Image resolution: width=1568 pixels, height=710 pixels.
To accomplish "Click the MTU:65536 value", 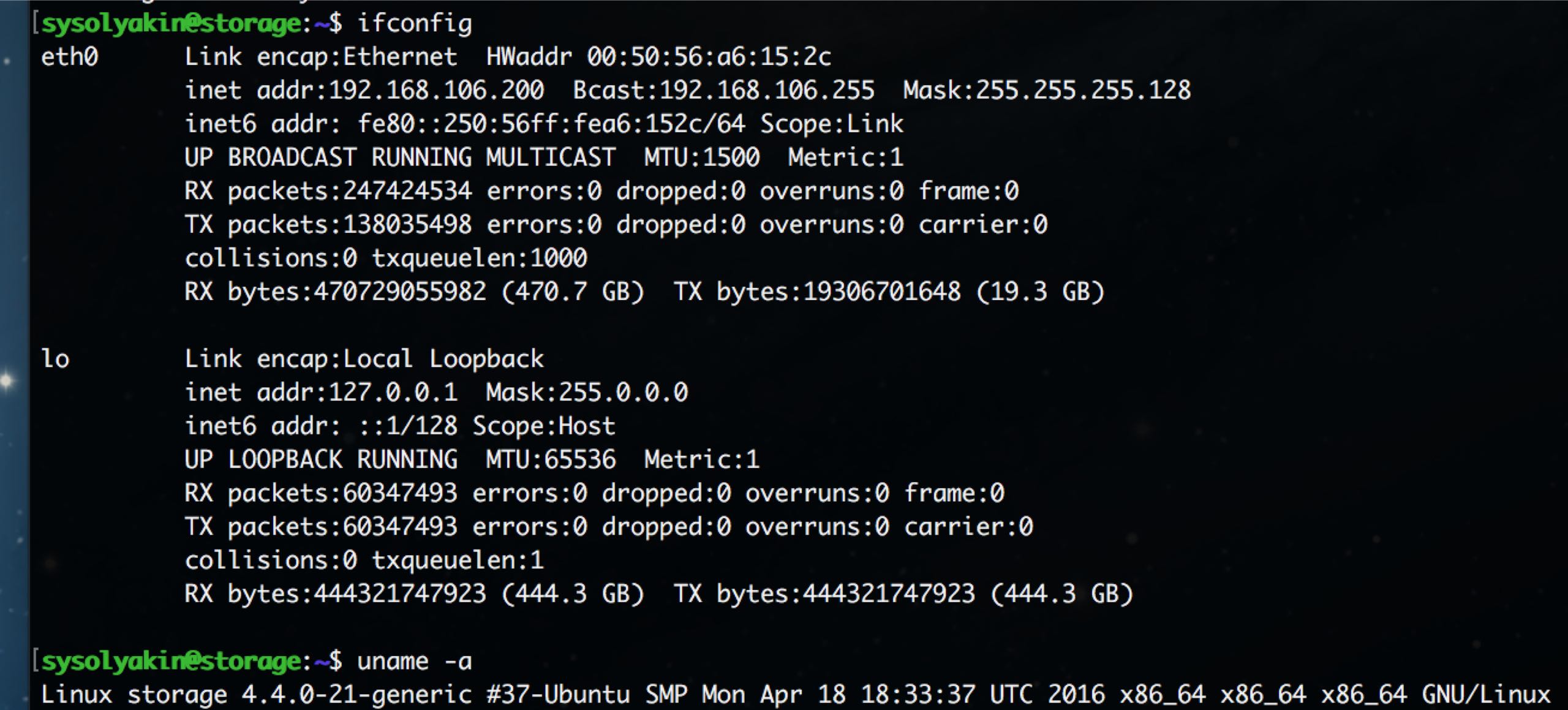I will click(x=550, y=460).
